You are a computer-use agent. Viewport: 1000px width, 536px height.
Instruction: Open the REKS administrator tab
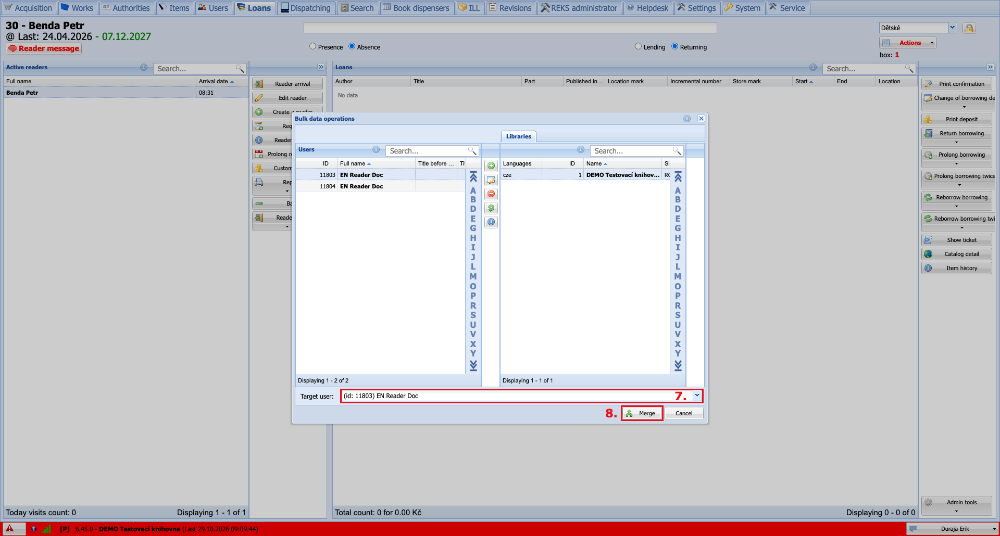tap(579, 8)
